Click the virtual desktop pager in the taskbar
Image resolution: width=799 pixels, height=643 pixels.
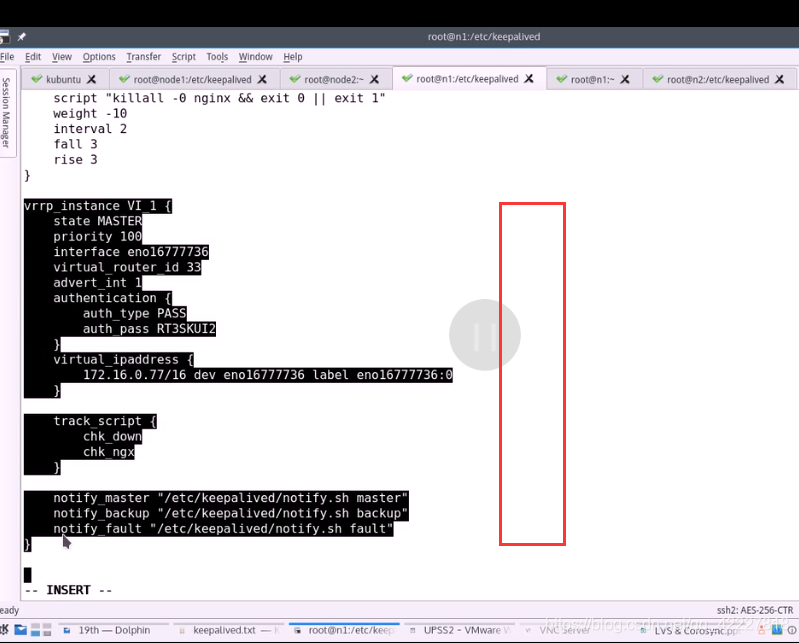point(41,630)
